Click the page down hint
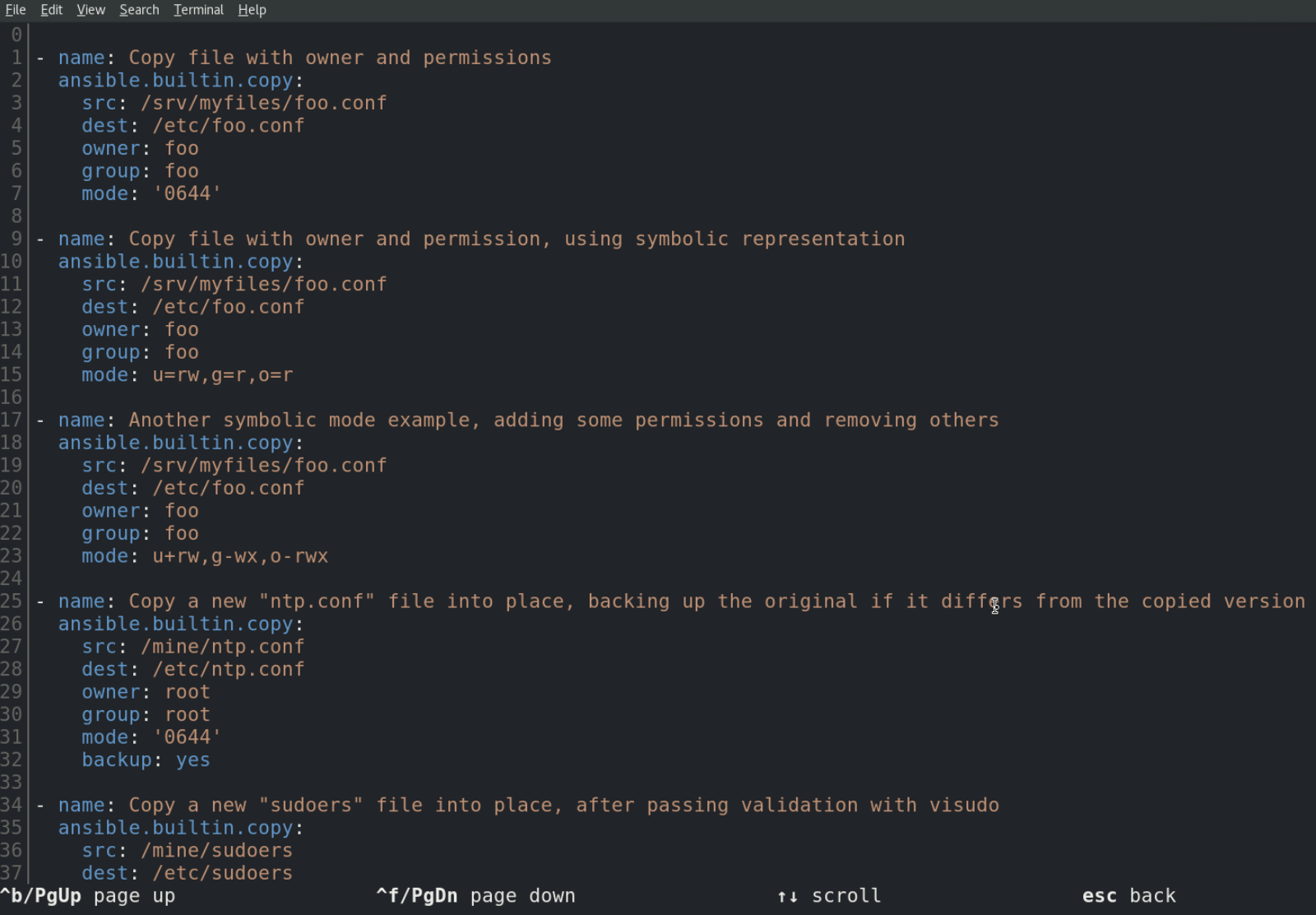 (475, 895)
